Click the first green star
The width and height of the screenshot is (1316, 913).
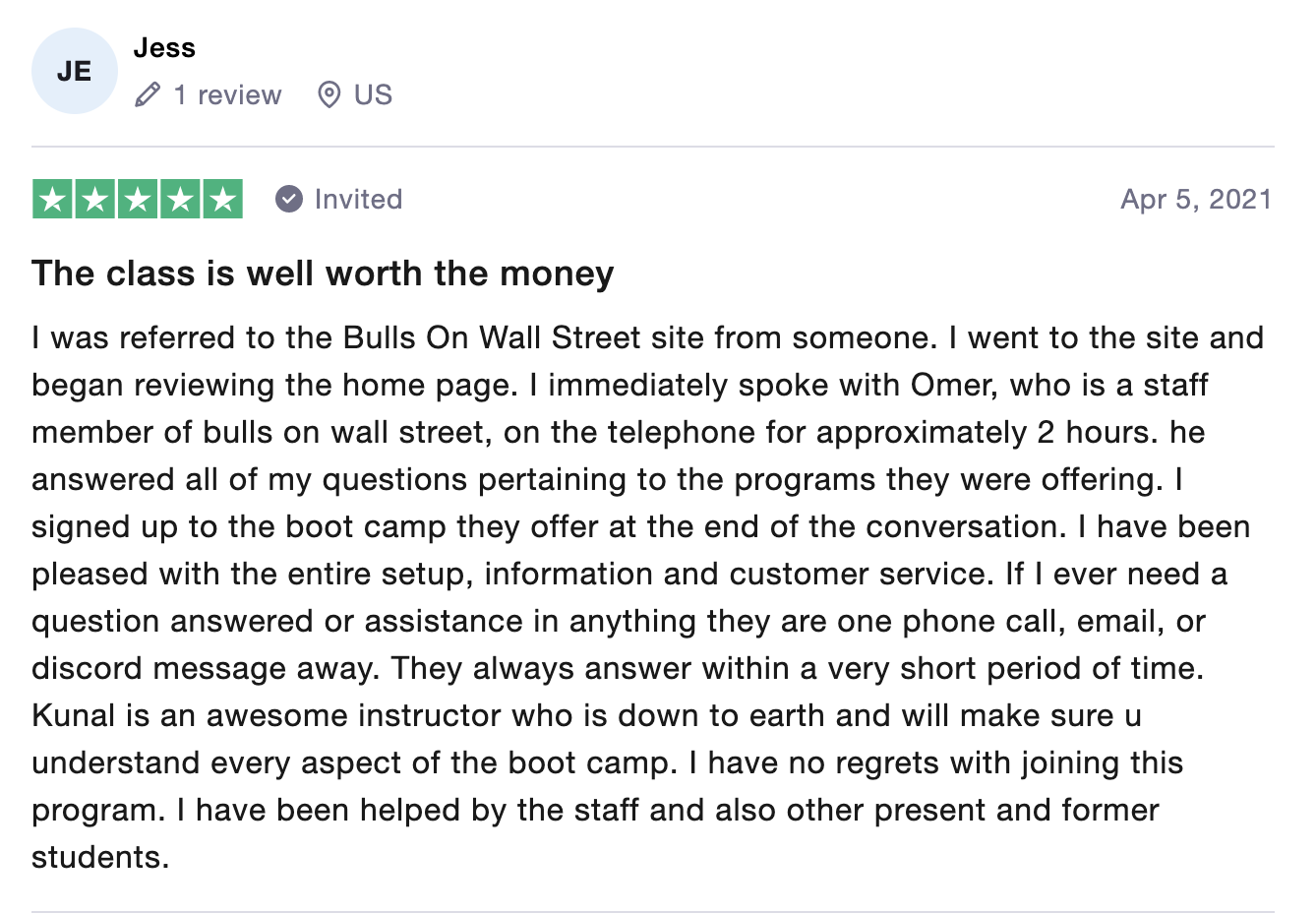point(52,199)
